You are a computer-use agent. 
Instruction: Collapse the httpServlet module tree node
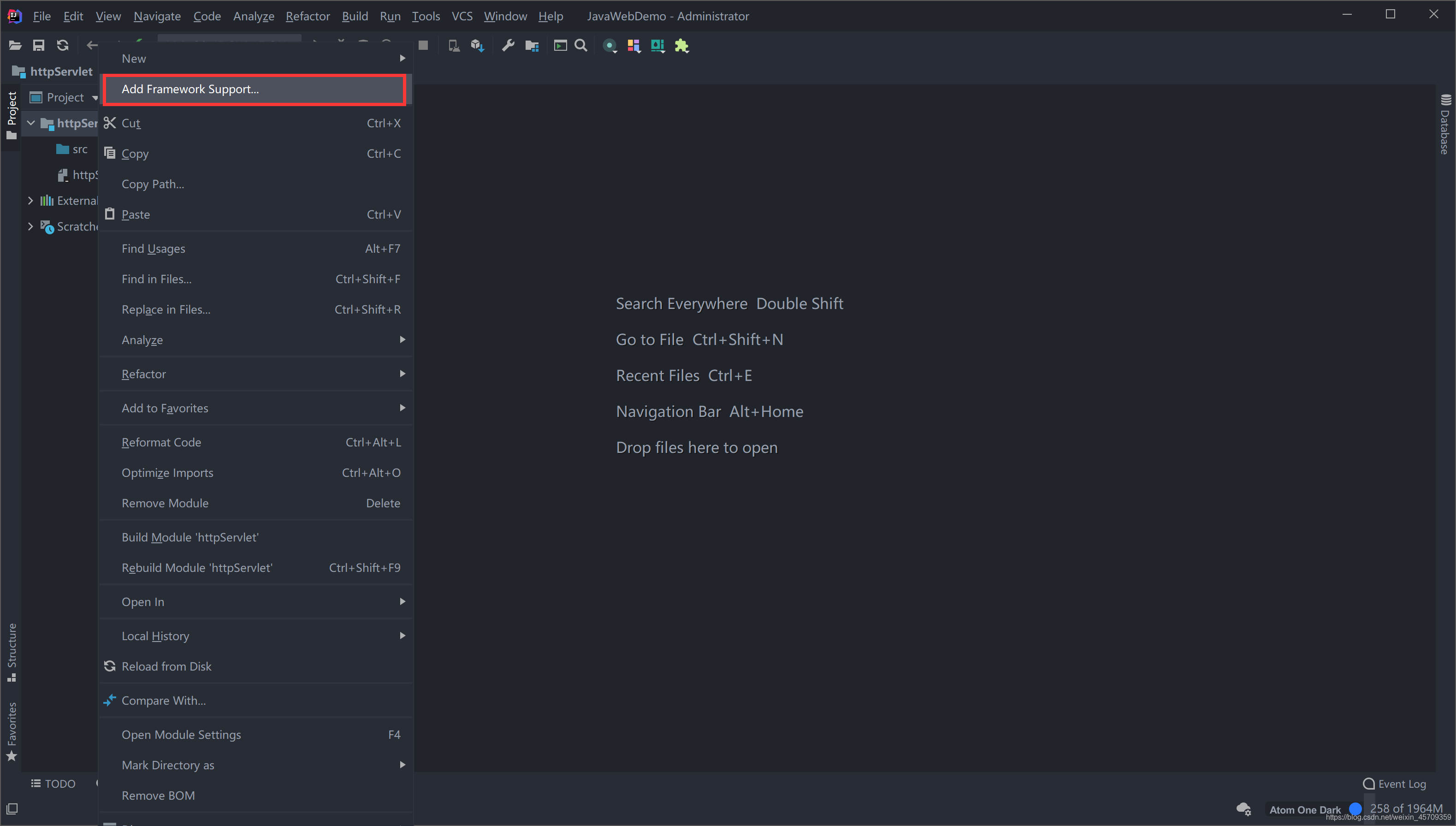coord(31,123)
